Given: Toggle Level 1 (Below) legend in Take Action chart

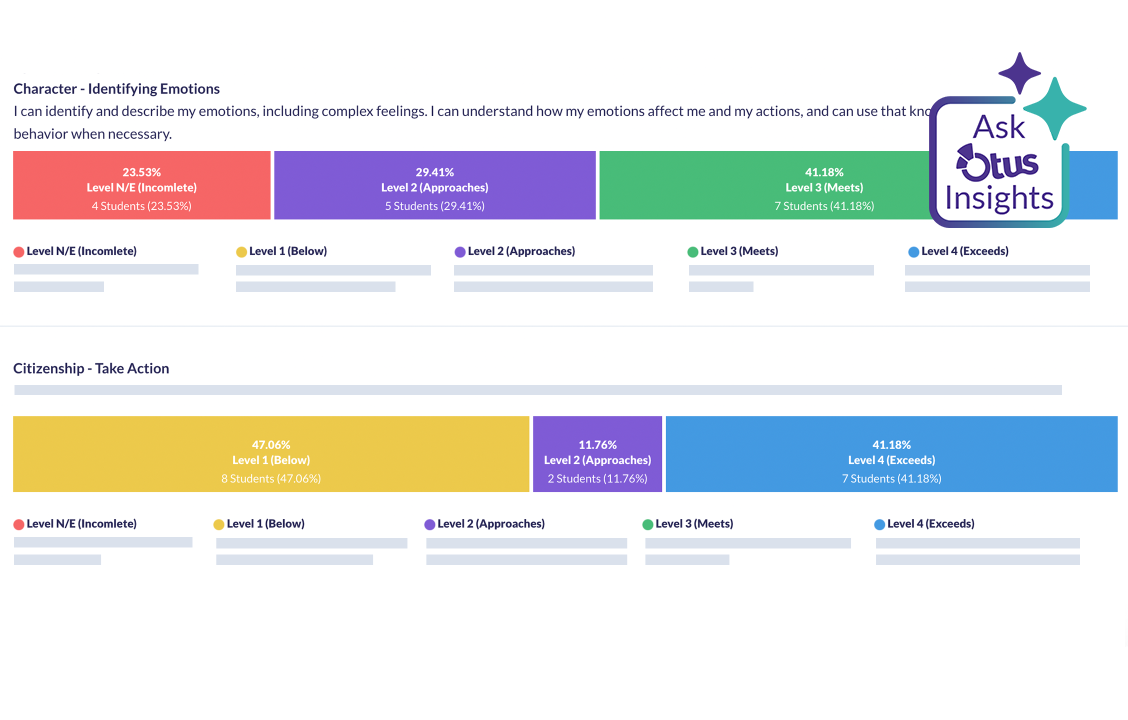Looking at the screenshot, I should tap(219, 523).
